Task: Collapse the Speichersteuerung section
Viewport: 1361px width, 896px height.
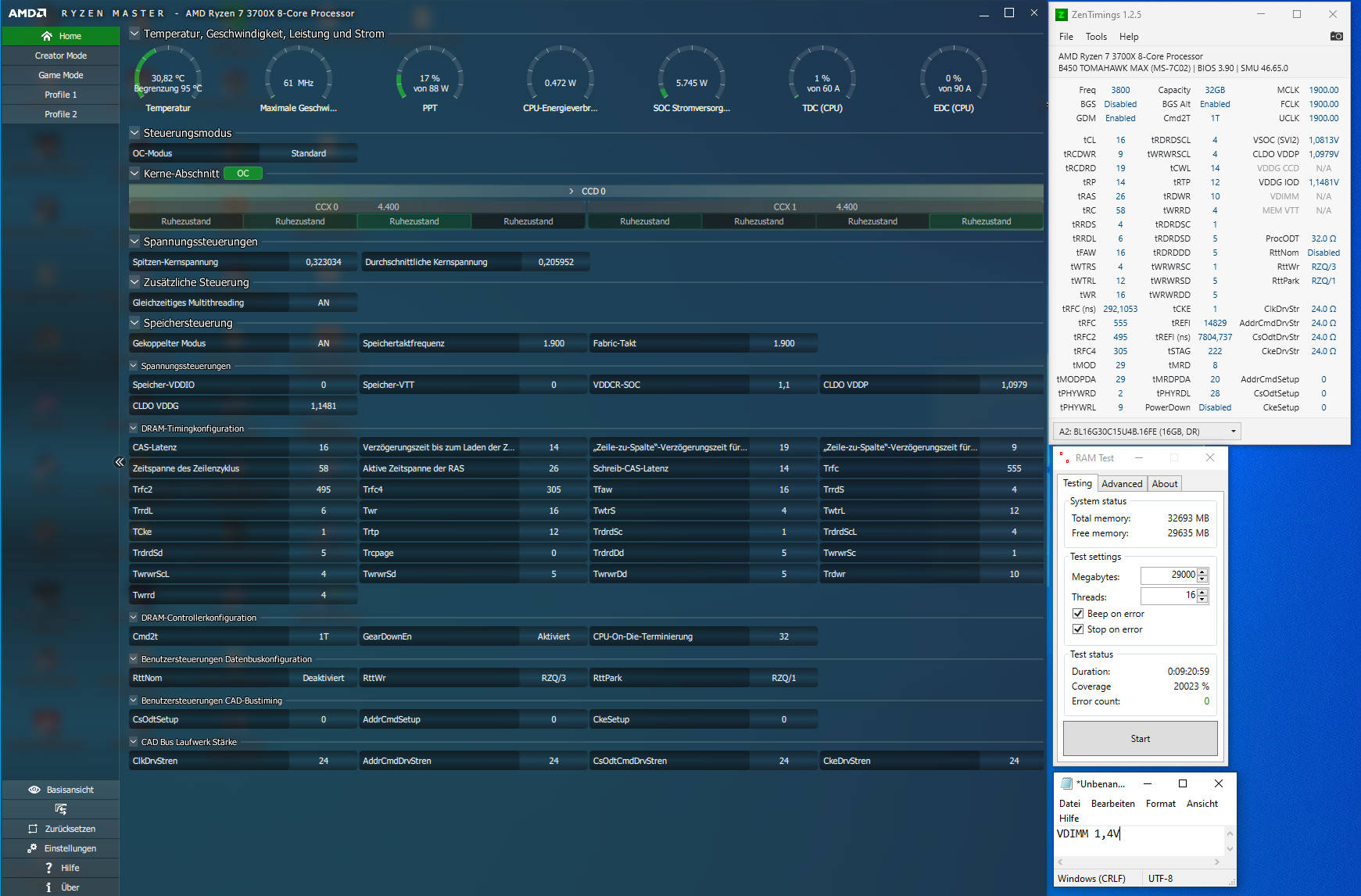Action: (134, 323)
